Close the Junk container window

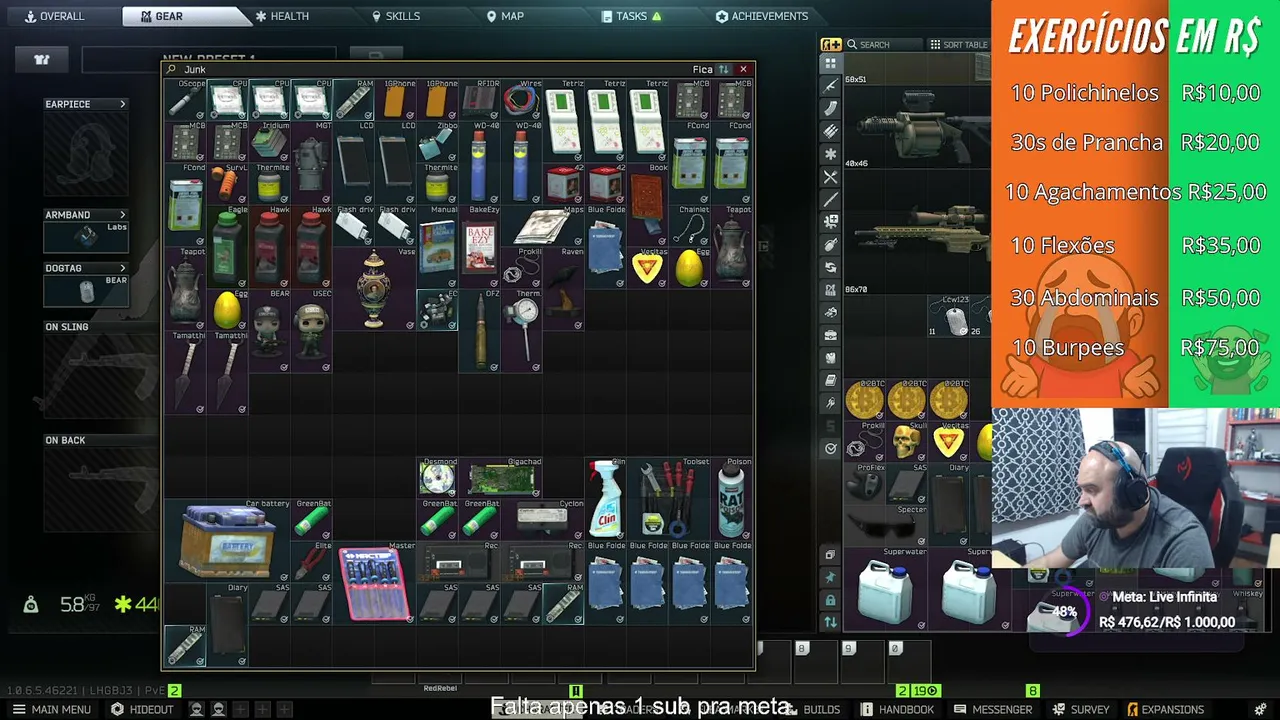coord(743,69)
